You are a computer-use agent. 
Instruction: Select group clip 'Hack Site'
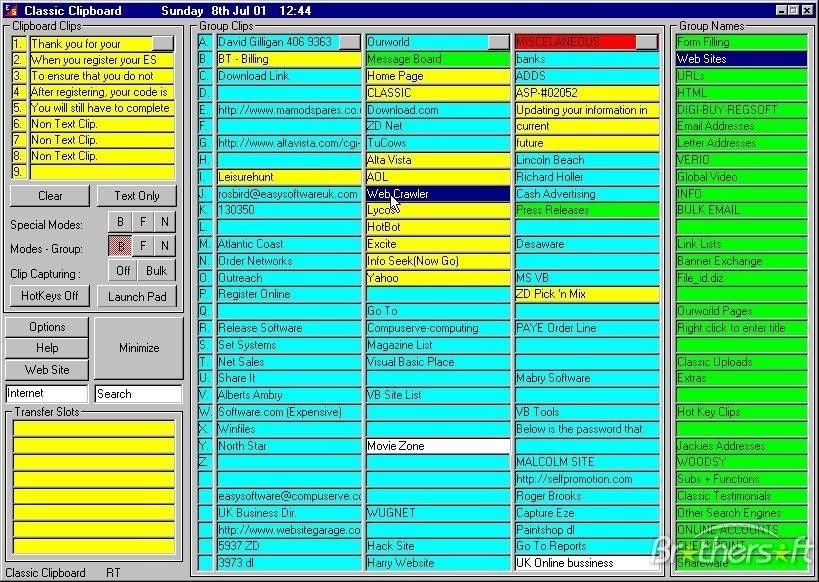[x=438, y=546]
